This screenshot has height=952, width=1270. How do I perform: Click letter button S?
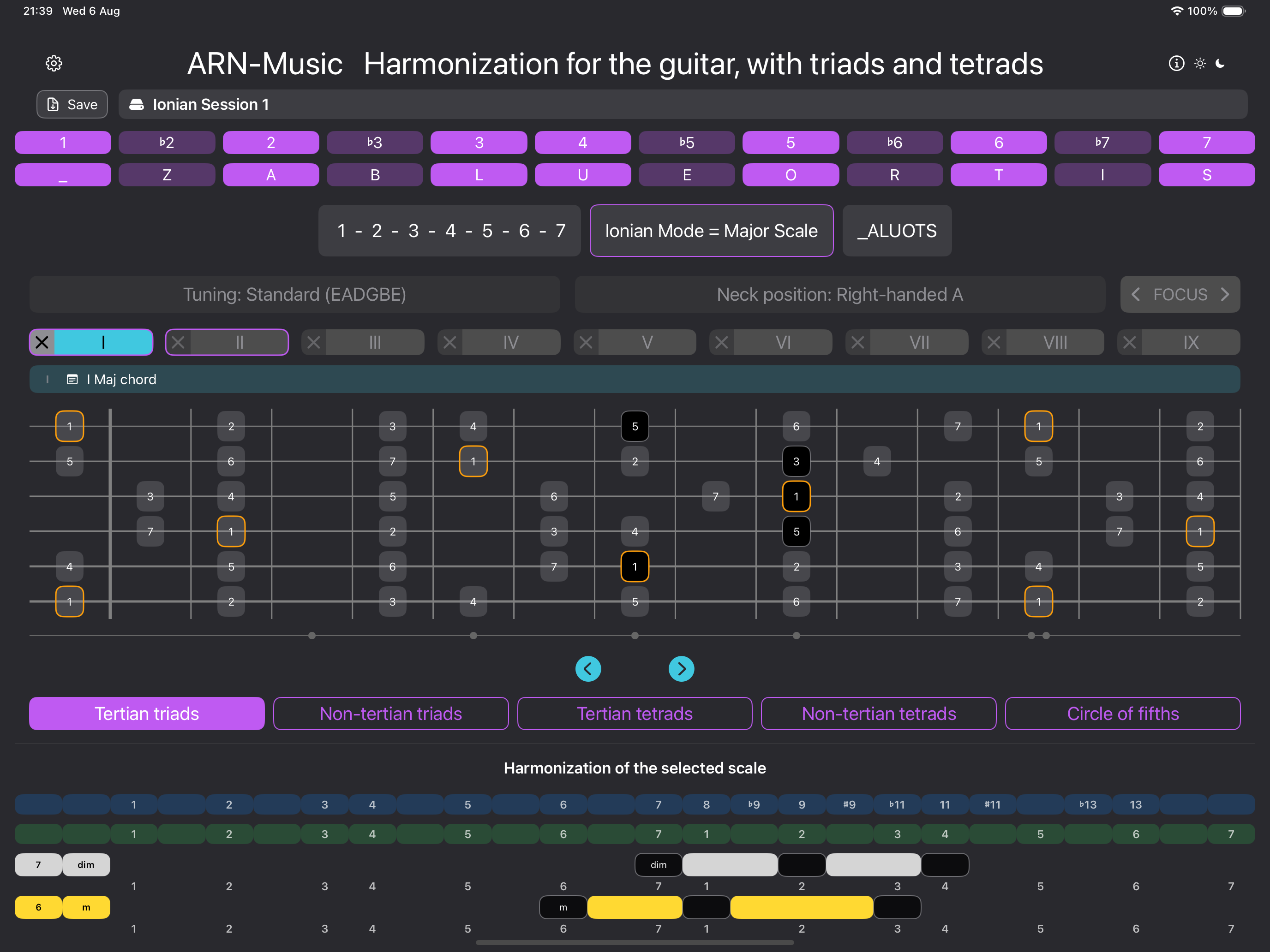tap(1207, 175)
